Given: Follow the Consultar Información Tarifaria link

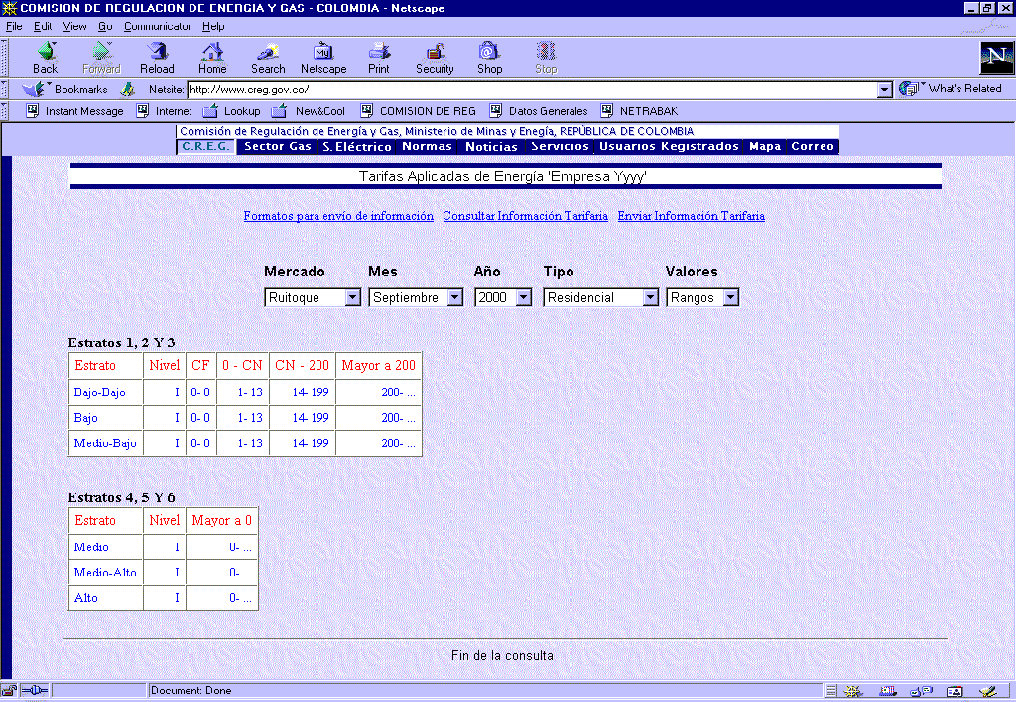Looking at the screenshot, I should point(525,216).
